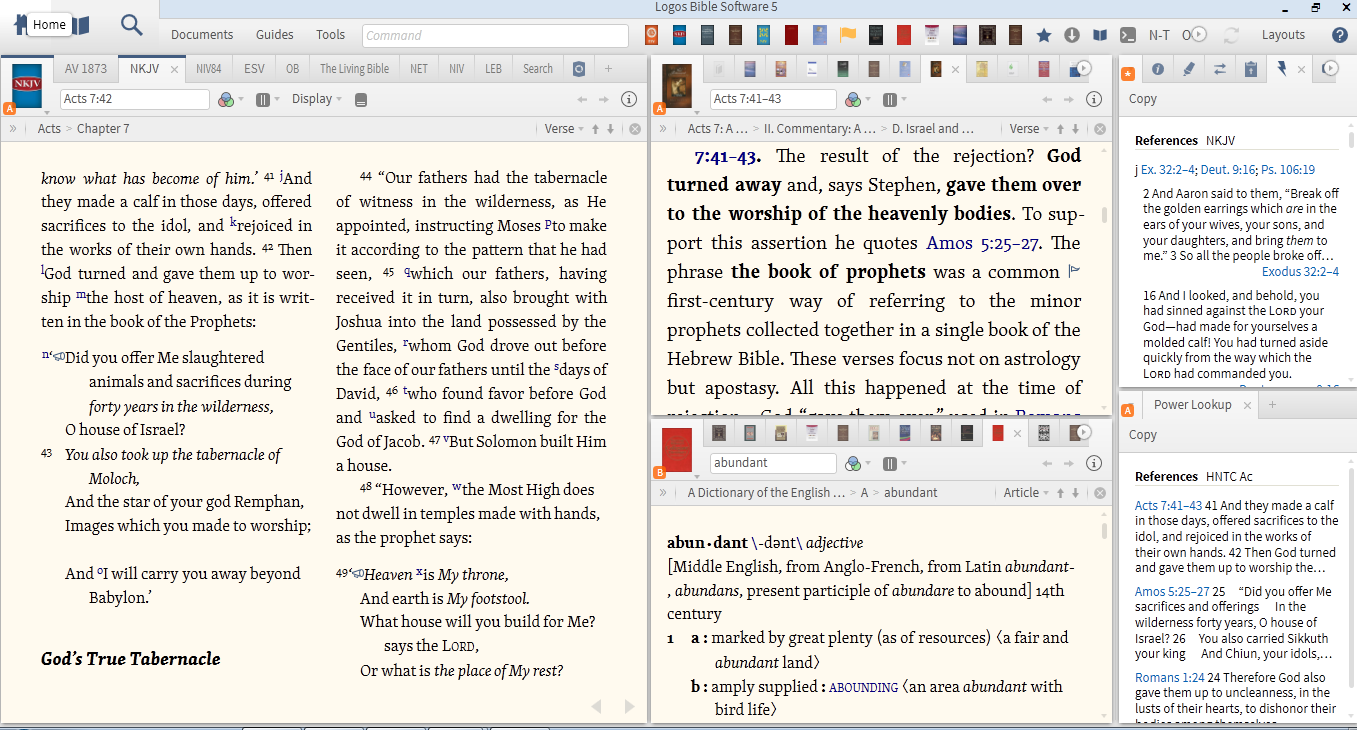Add a new tab with the plus button
This screenshot has height=730, width=1357.
(x=608, y=69)
